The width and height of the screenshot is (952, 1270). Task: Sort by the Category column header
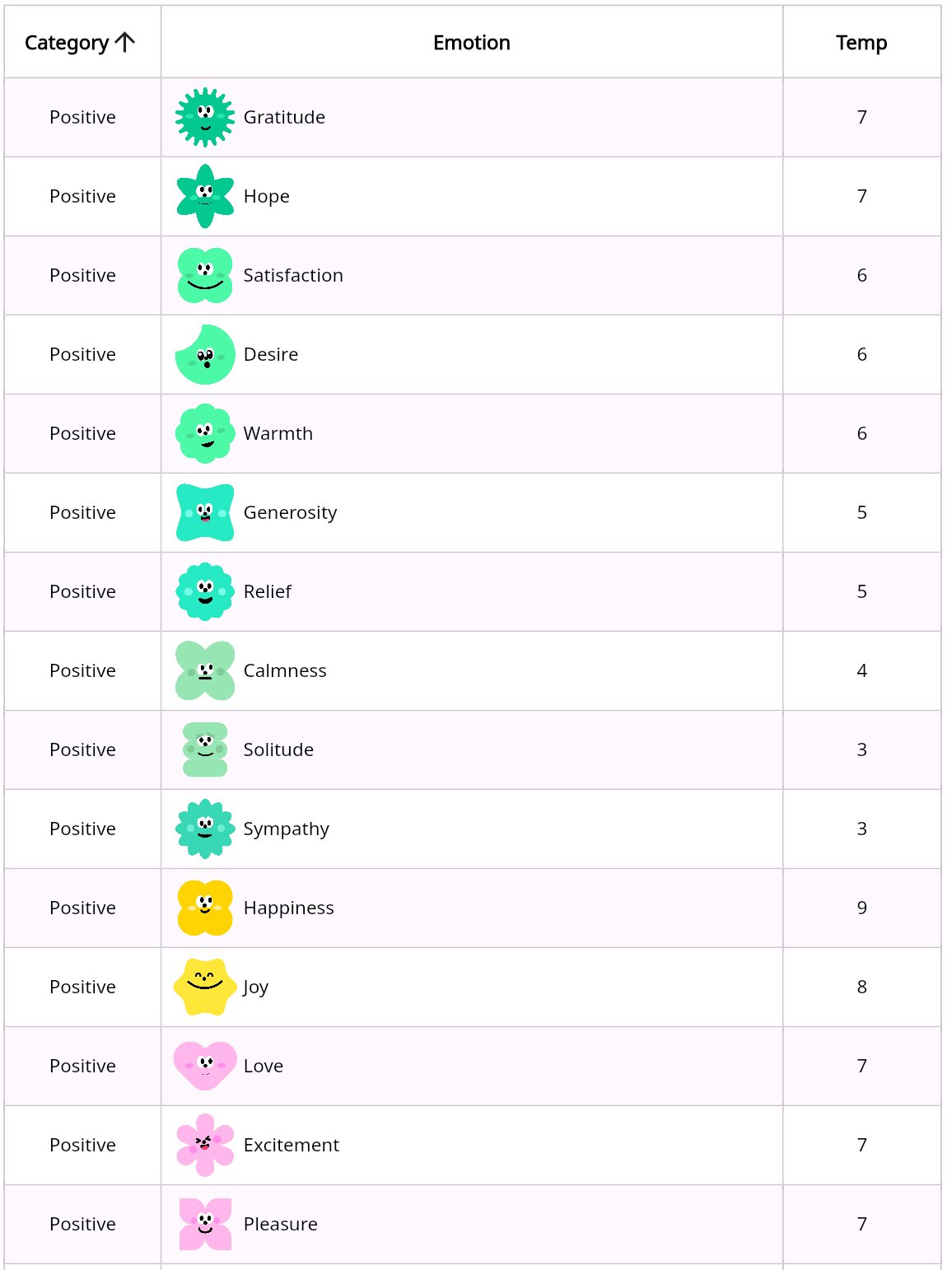coord(68,43)
